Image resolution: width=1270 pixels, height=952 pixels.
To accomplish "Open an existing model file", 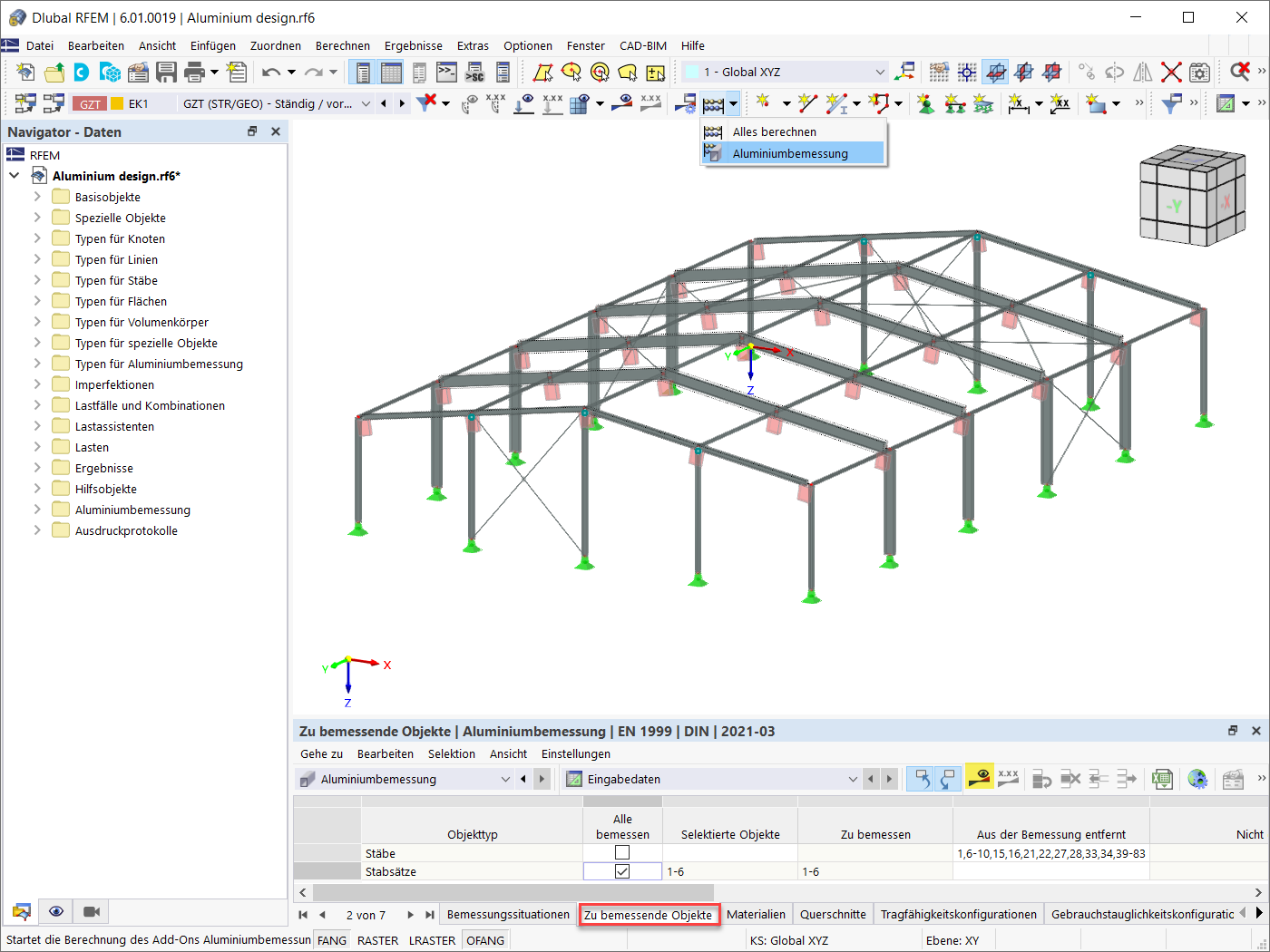I will 54,73.
